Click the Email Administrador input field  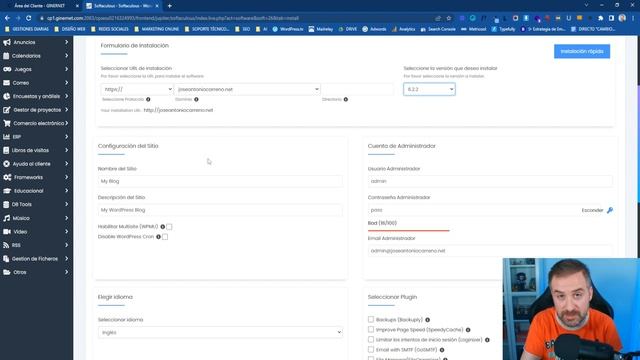point(490,251)
